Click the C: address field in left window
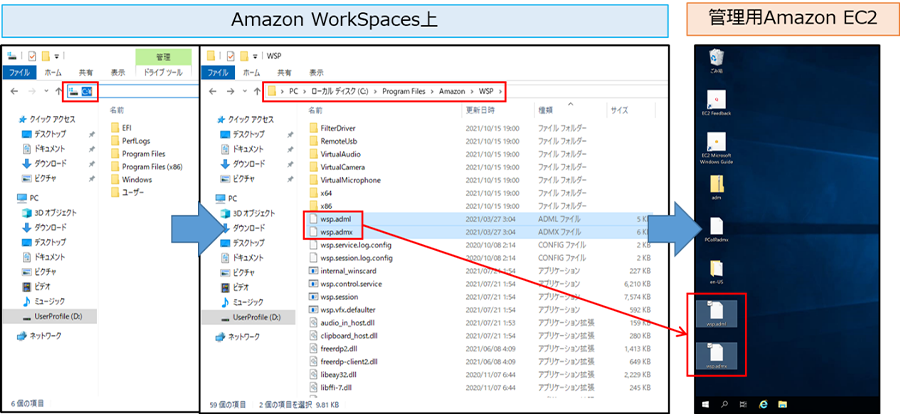Screen dimensions: 900x418 pyautogui.click(x=133, y=91)
